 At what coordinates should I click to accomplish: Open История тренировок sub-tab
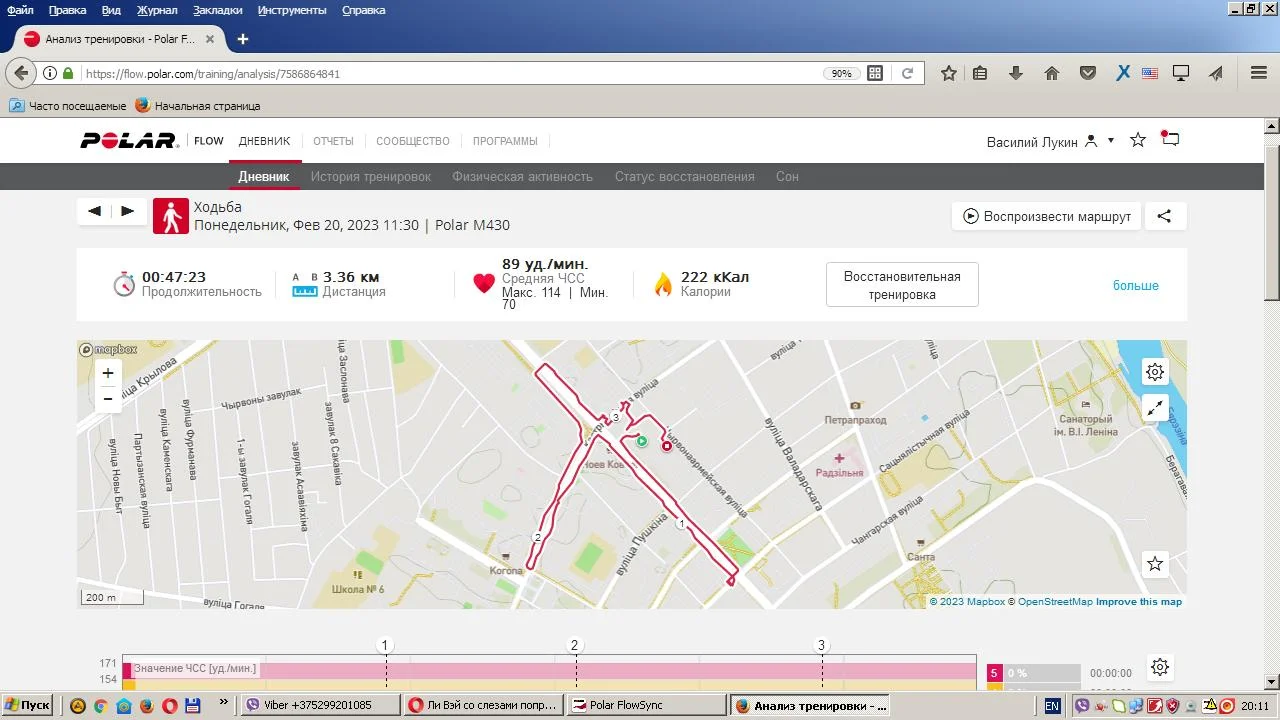(x=371, y=177)
